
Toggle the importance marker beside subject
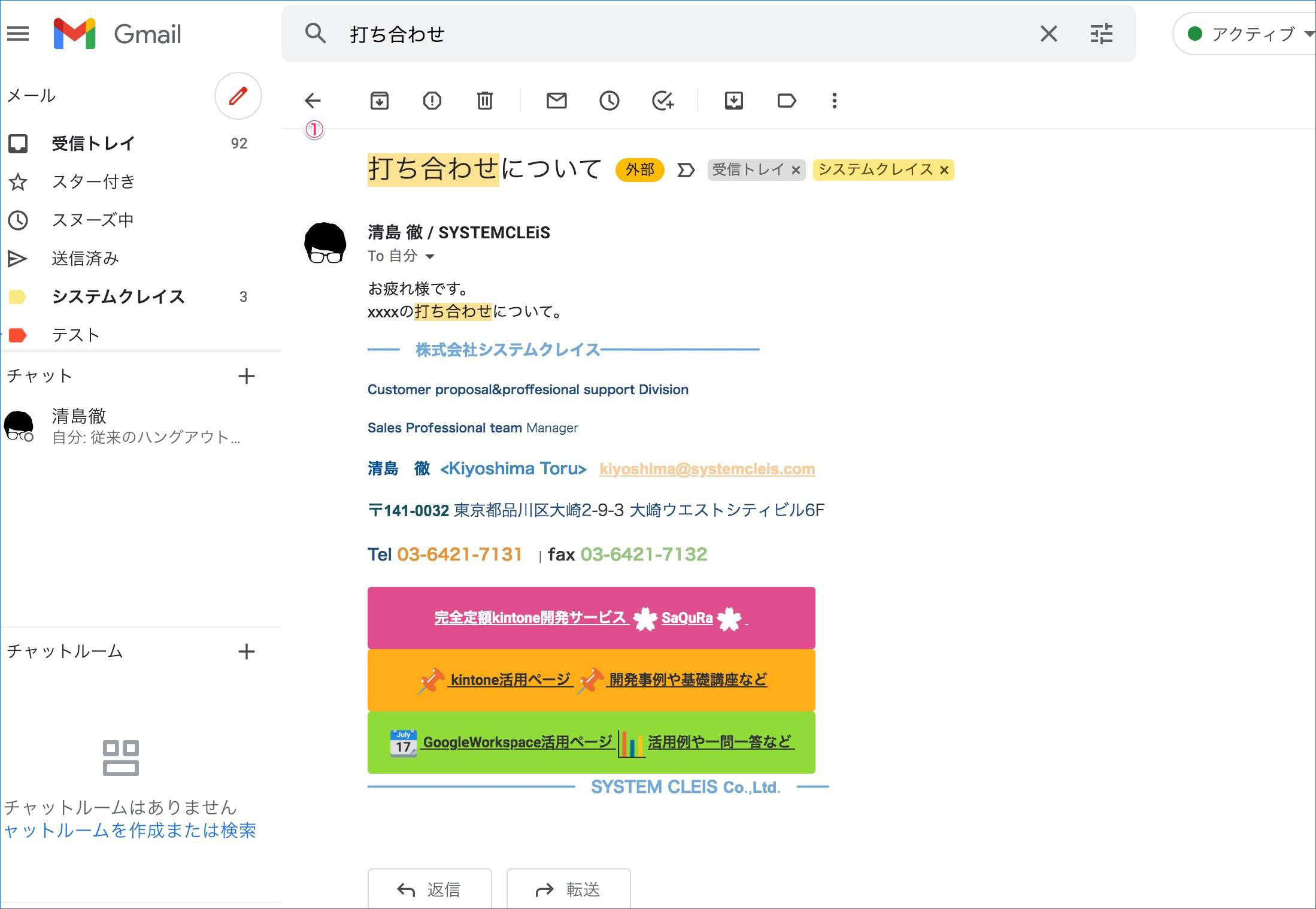(686, 171)
